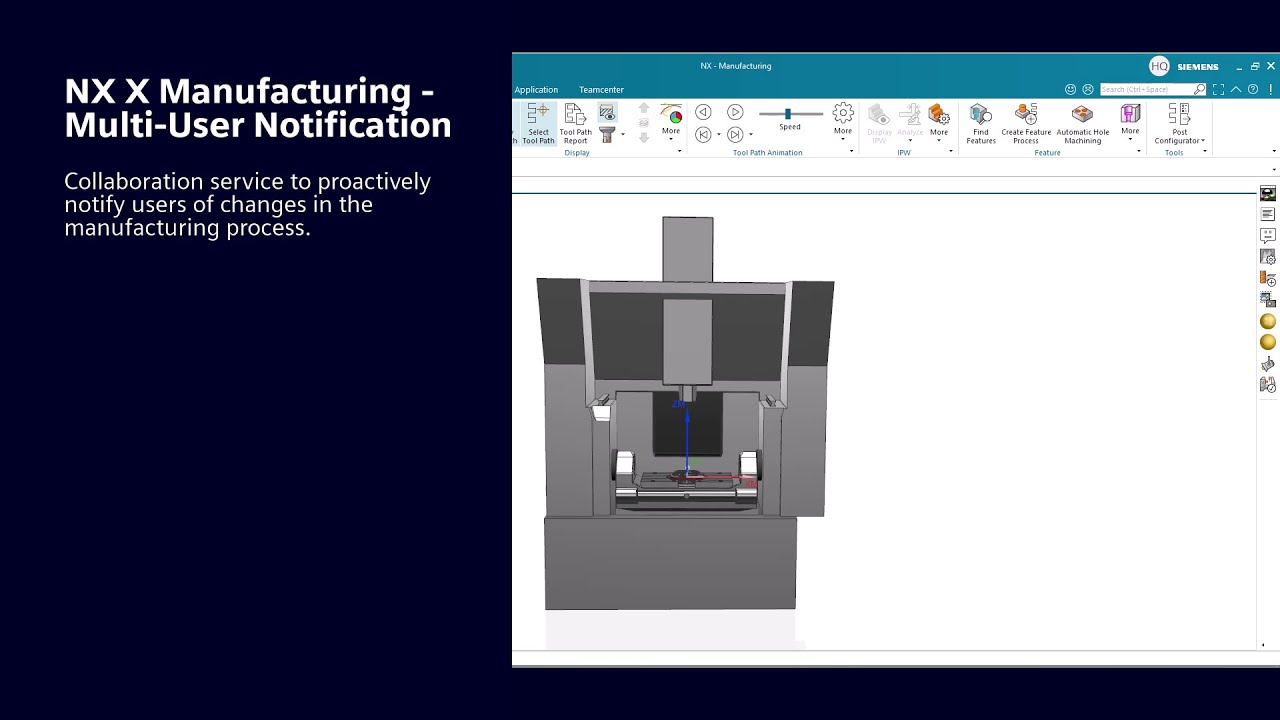1280x720 pixels.
Task: Expand the Feature group options arrow
Action: 1139,152
